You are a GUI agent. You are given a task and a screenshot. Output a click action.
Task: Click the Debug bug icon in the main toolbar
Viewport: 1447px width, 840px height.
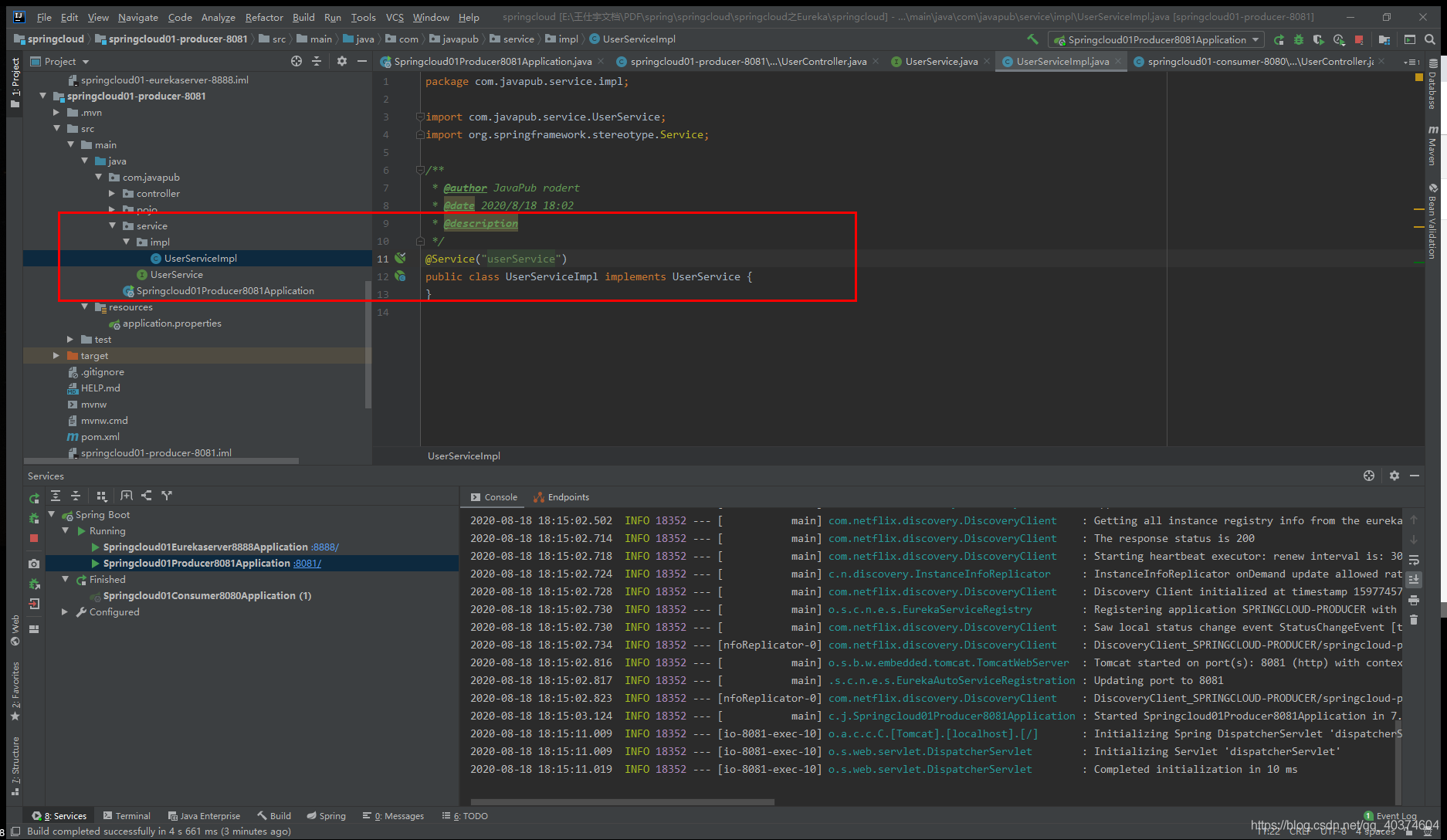click(1299, 39)
